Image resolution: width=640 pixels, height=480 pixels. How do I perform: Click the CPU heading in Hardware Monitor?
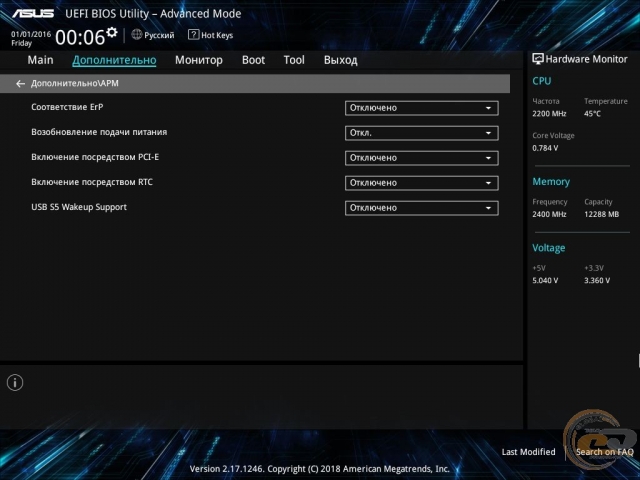coord(542,81)
